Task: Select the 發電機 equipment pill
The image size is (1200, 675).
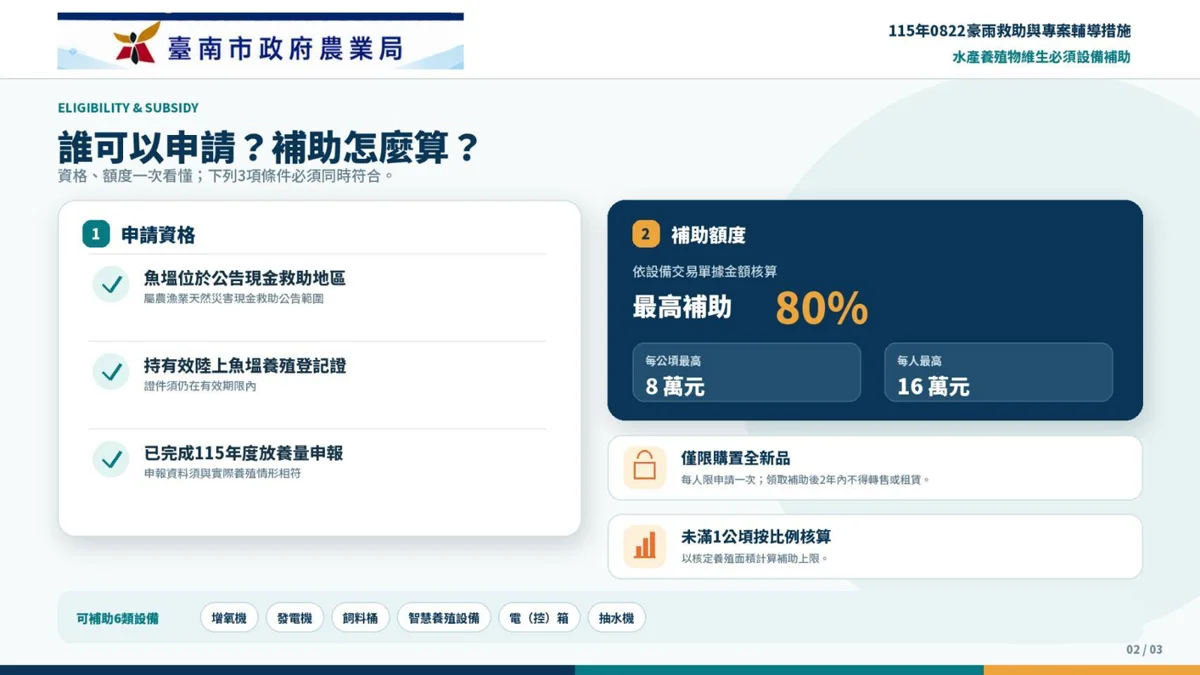Action: coord(294,618)
